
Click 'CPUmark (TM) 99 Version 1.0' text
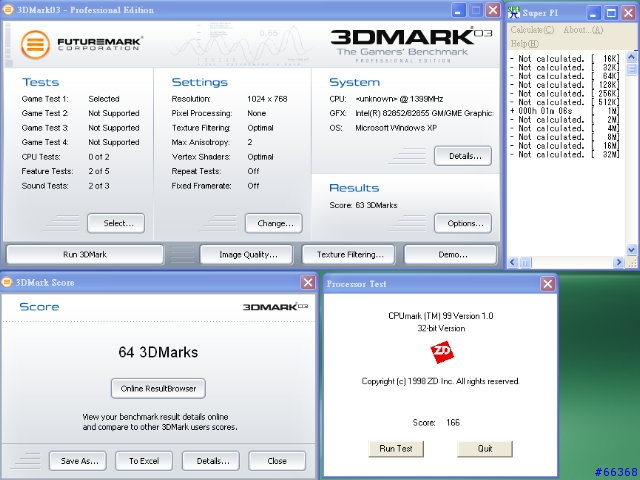pyautogui.click(x=441, y=316)
